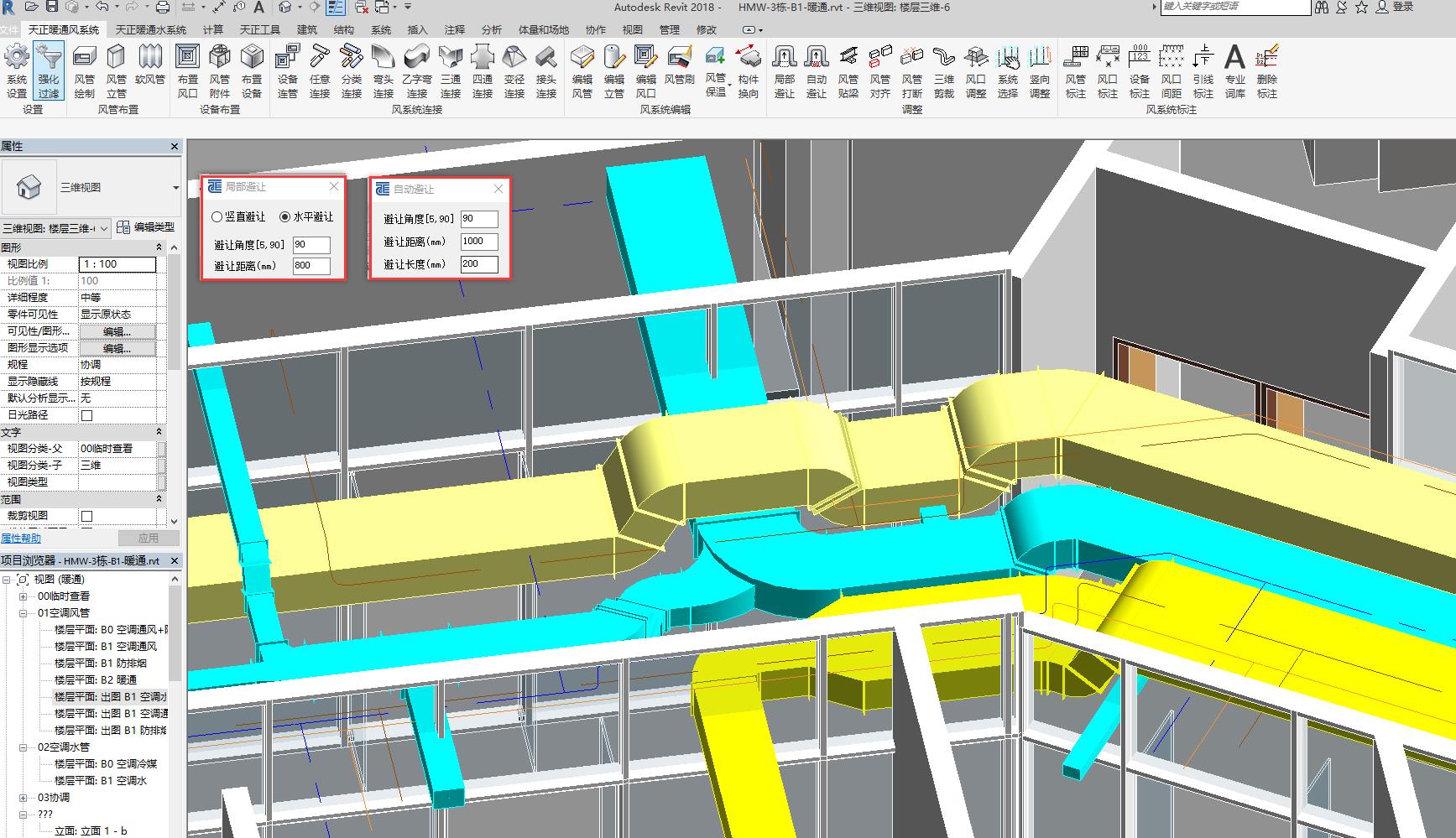
Task: Enable the 日光路径 checkbox
Action: pos(86,415)
